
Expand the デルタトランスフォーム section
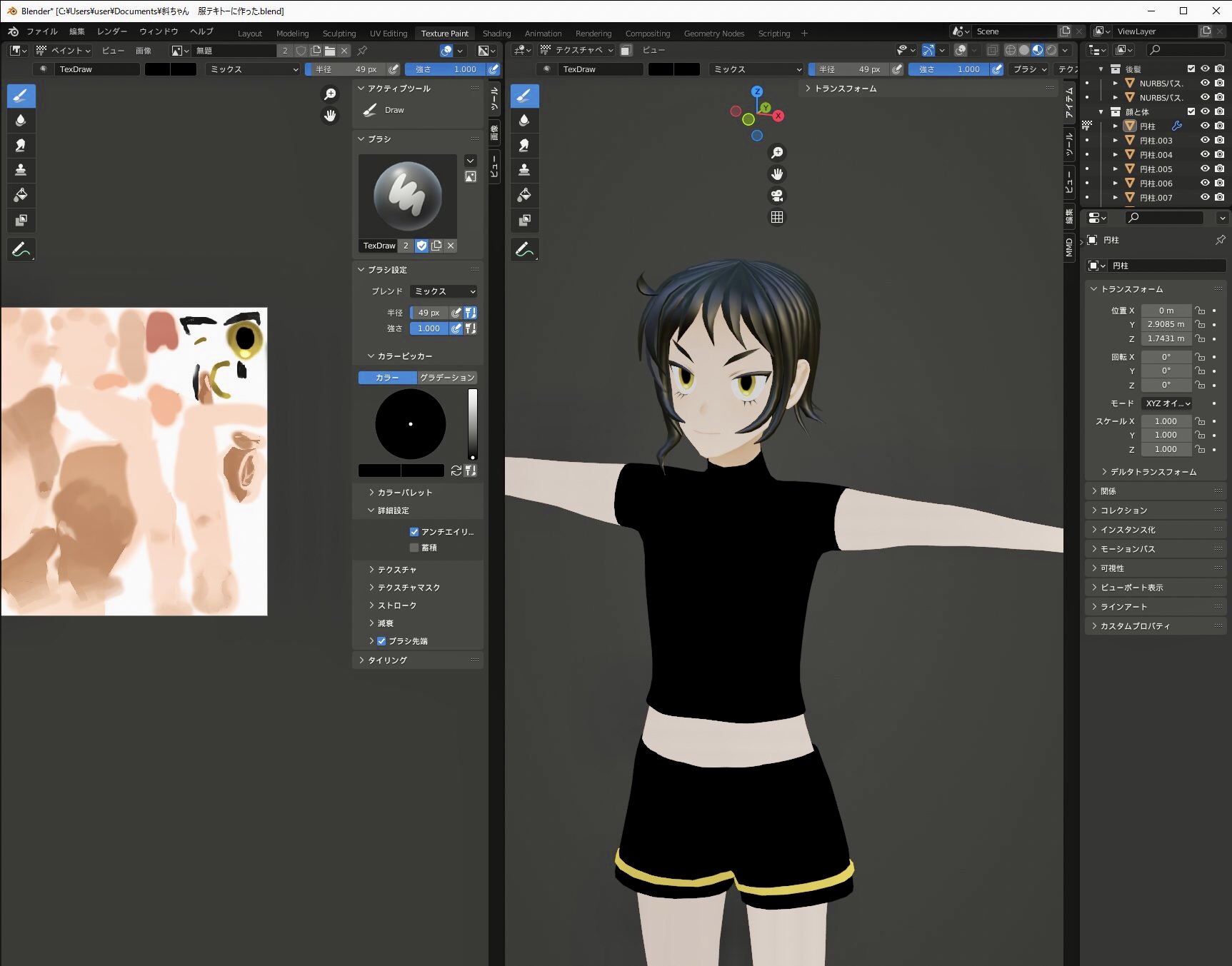(x=1153, y=472)
